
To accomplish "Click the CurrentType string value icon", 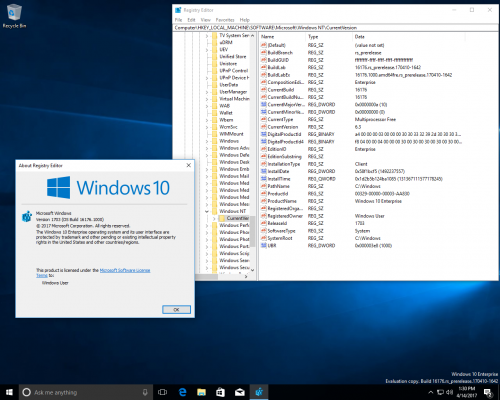I will 264,119.
